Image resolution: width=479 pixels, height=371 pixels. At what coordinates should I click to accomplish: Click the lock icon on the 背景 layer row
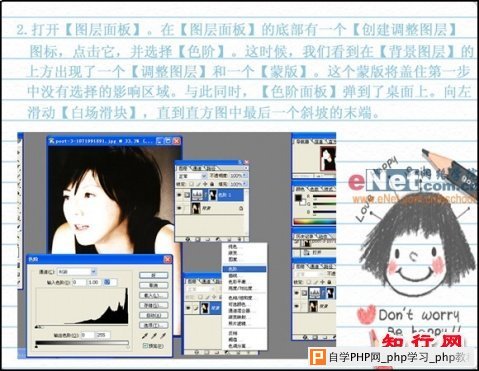241,208
